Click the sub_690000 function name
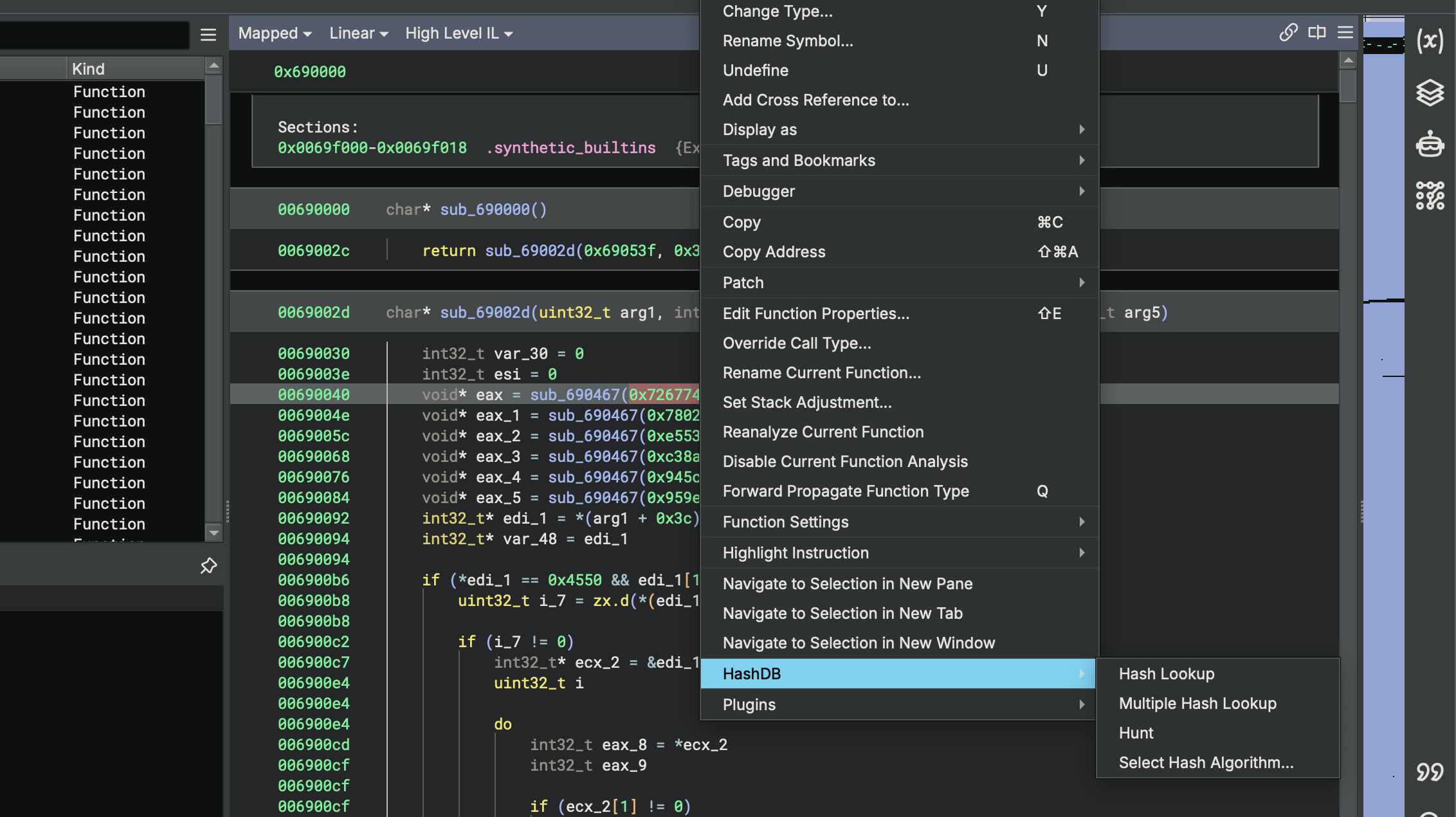Viewport: 1456px width, 817px height. pyautogui.click(x=485, y=210)
